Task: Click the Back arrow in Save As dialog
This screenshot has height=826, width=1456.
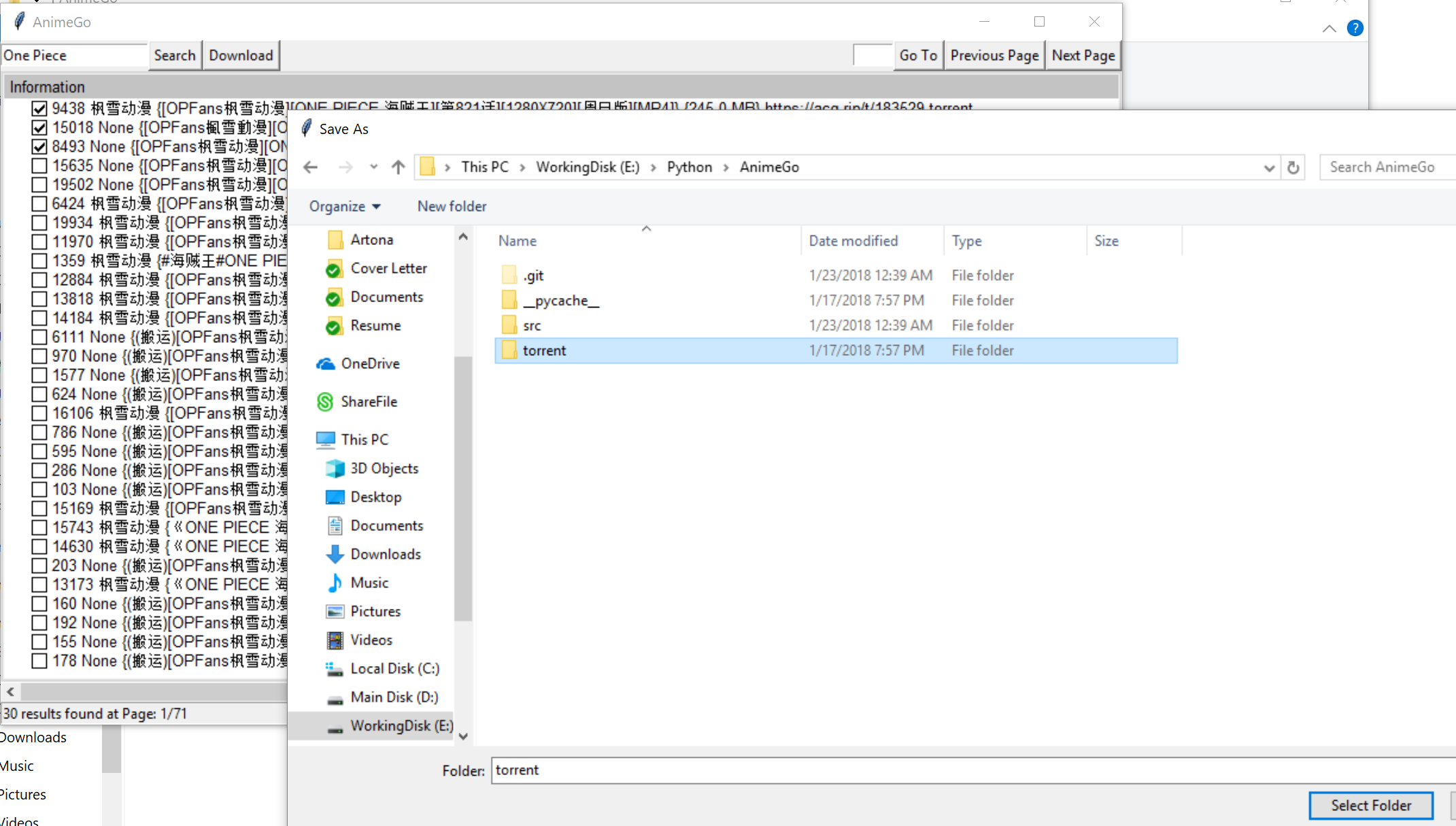Action: (311, 167)
